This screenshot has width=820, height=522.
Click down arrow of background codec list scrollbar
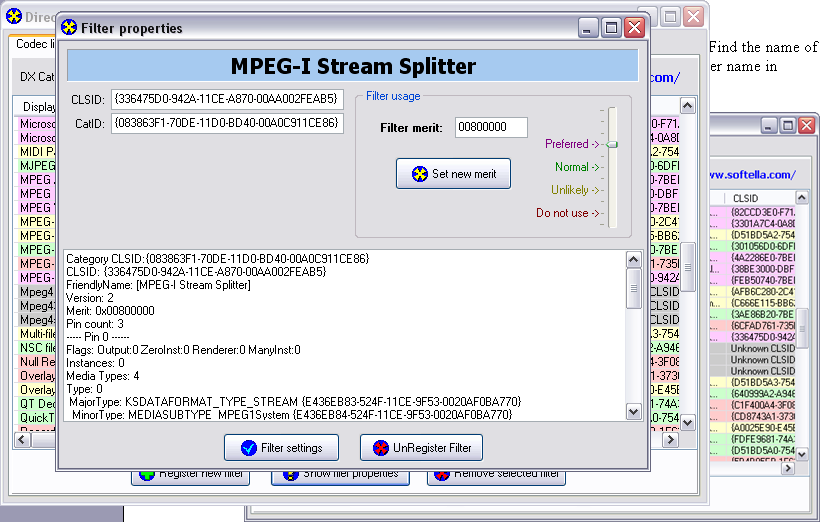[688, 423]
